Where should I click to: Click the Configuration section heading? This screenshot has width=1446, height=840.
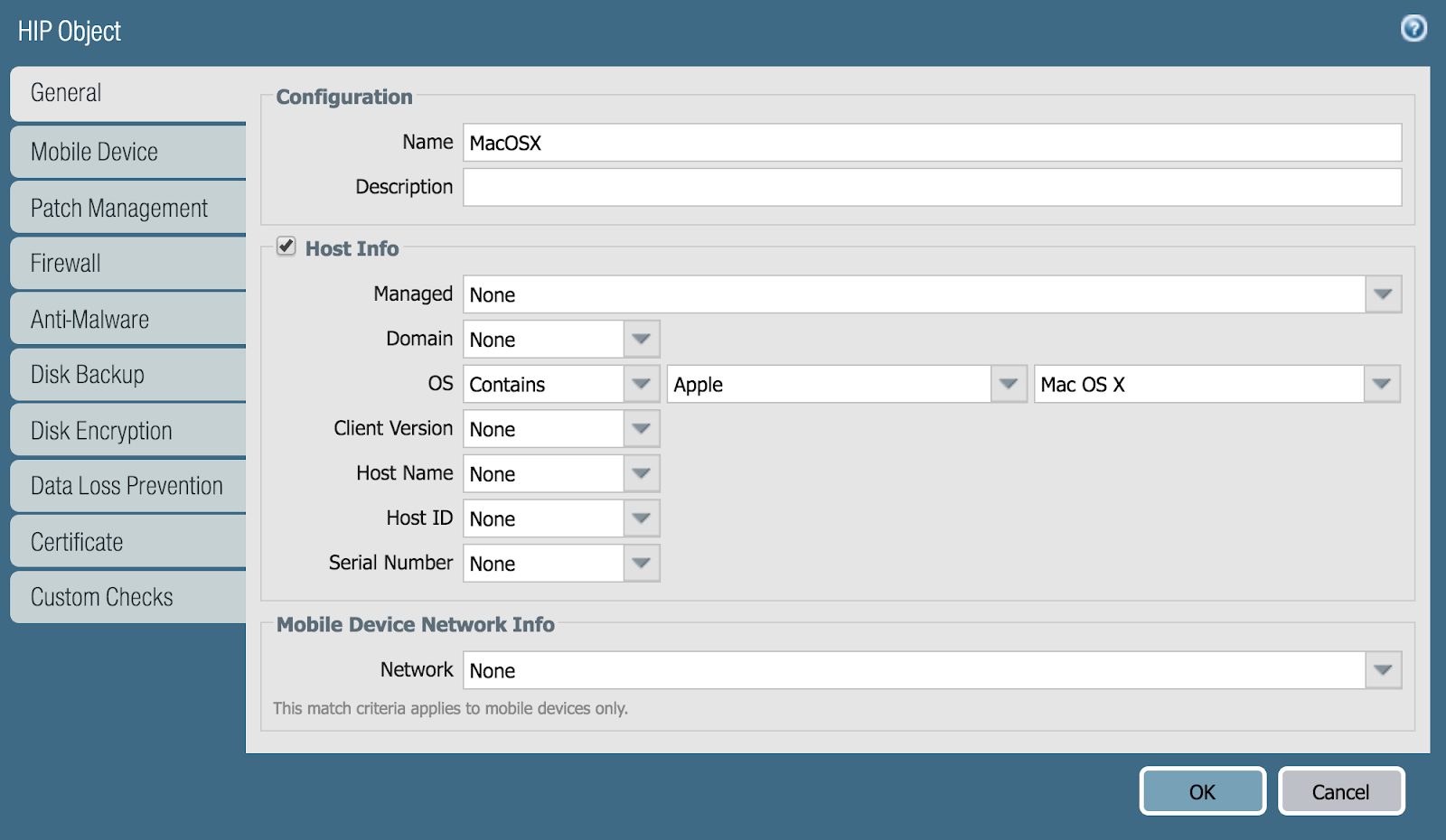[x=344, y=97]
